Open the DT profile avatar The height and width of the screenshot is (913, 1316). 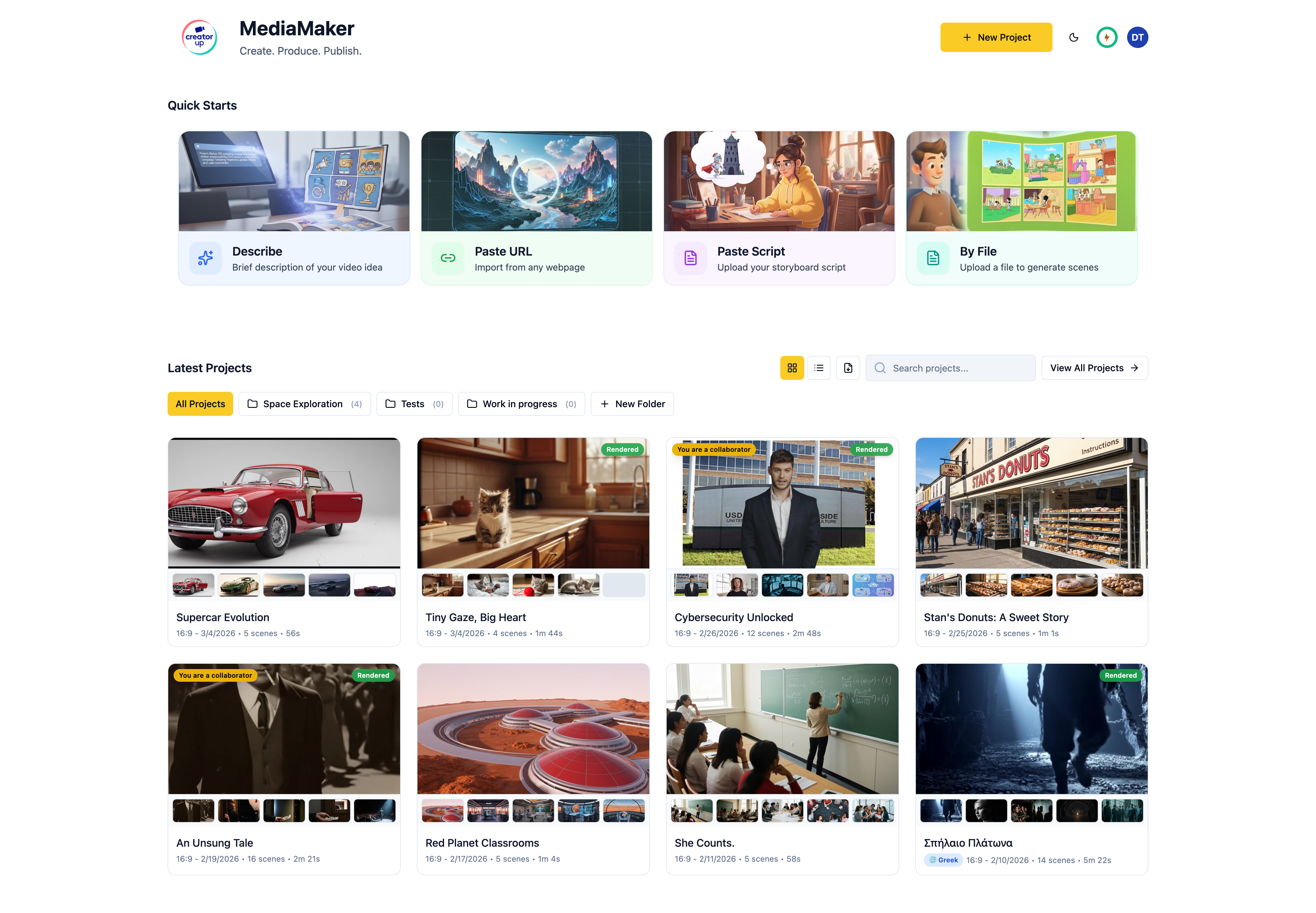coord(1137,37)
